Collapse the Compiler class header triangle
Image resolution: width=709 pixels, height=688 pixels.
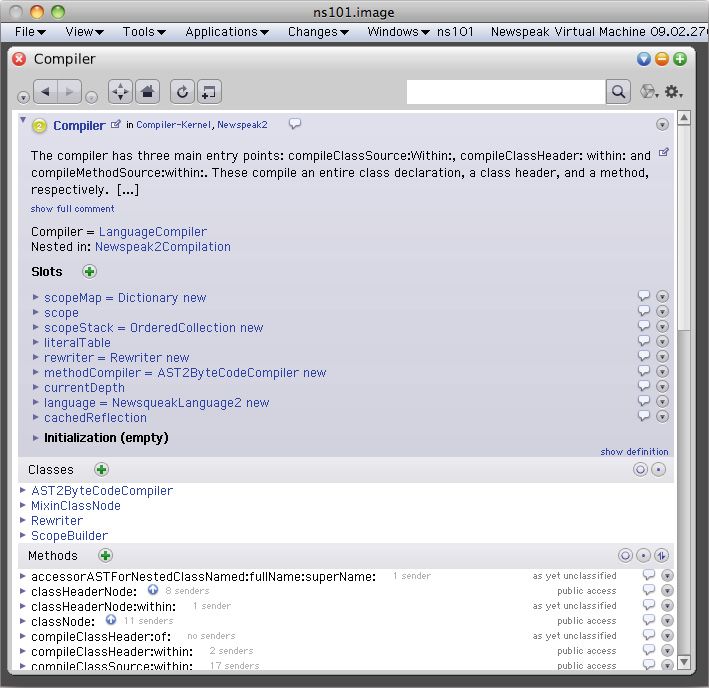(23, 119)
